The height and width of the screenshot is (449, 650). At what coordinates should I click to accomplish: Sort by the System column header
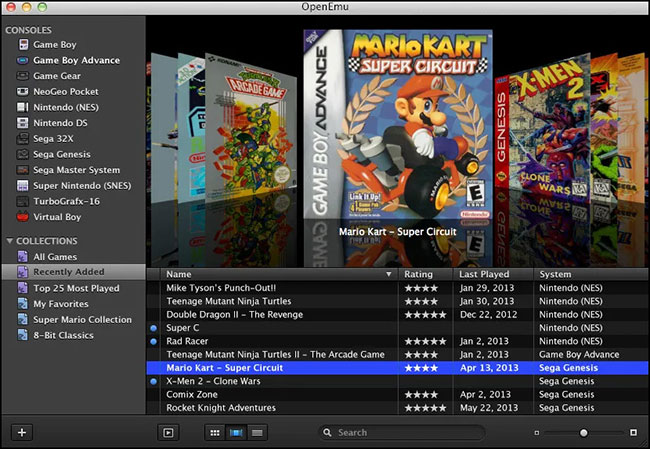[x=591, y=274]
